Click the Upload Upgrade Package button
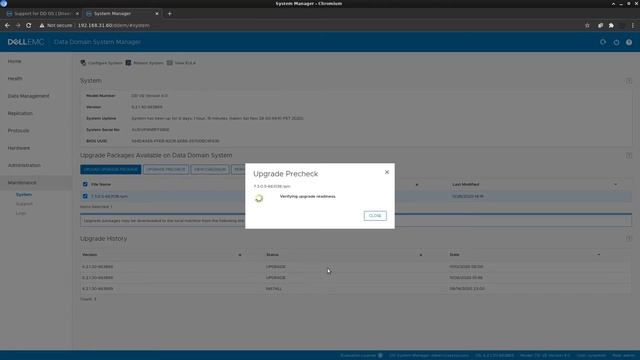This screenshot has width=640, height=360. click(111, 169)
